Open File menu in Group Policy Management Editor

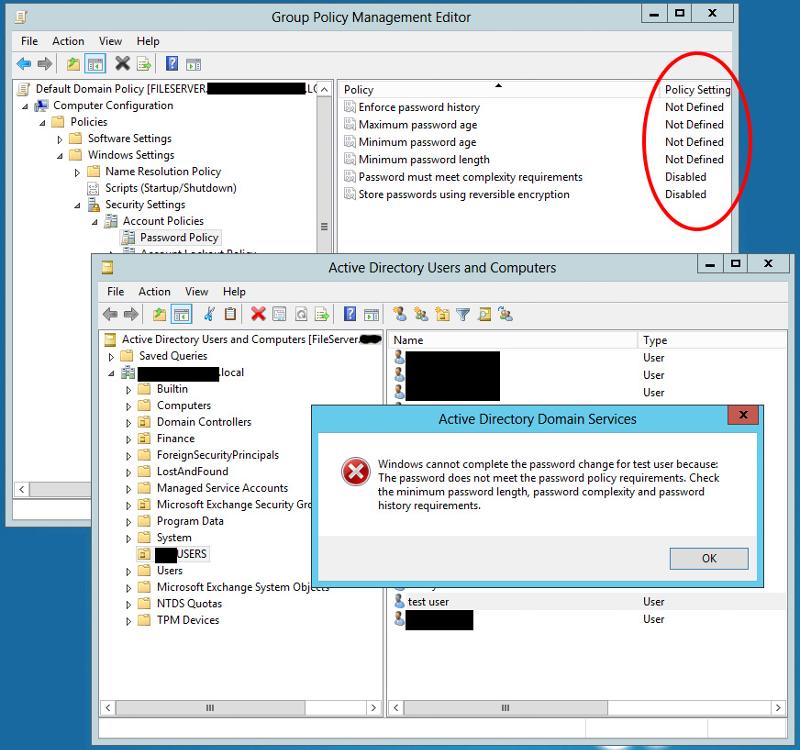29,41
